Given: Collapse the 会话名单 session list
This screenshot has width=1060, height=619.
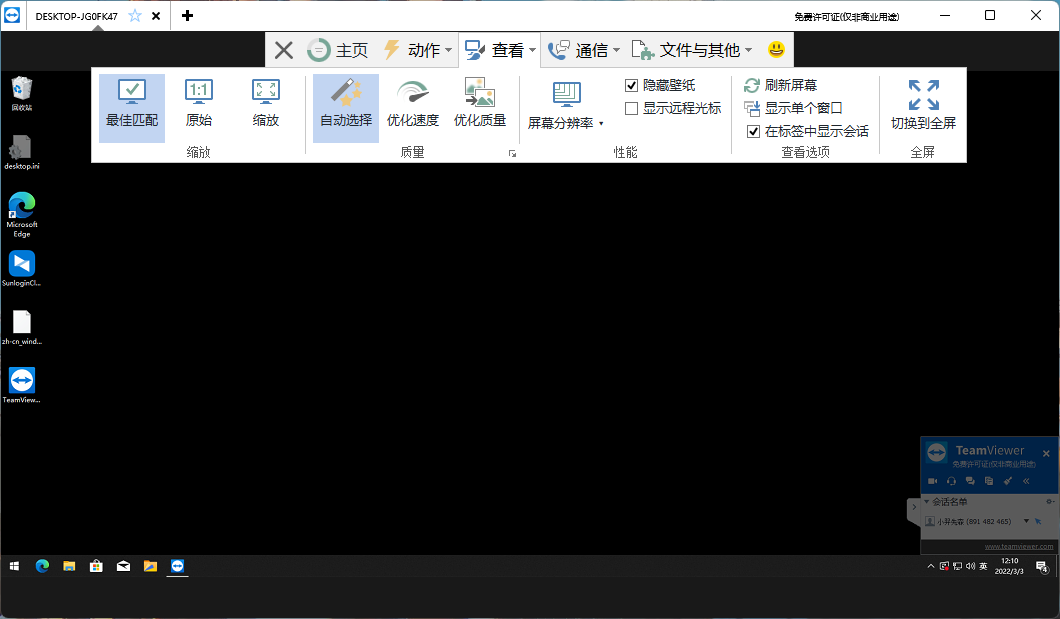Looking at the screenshot, I should (x=926, y=502).
